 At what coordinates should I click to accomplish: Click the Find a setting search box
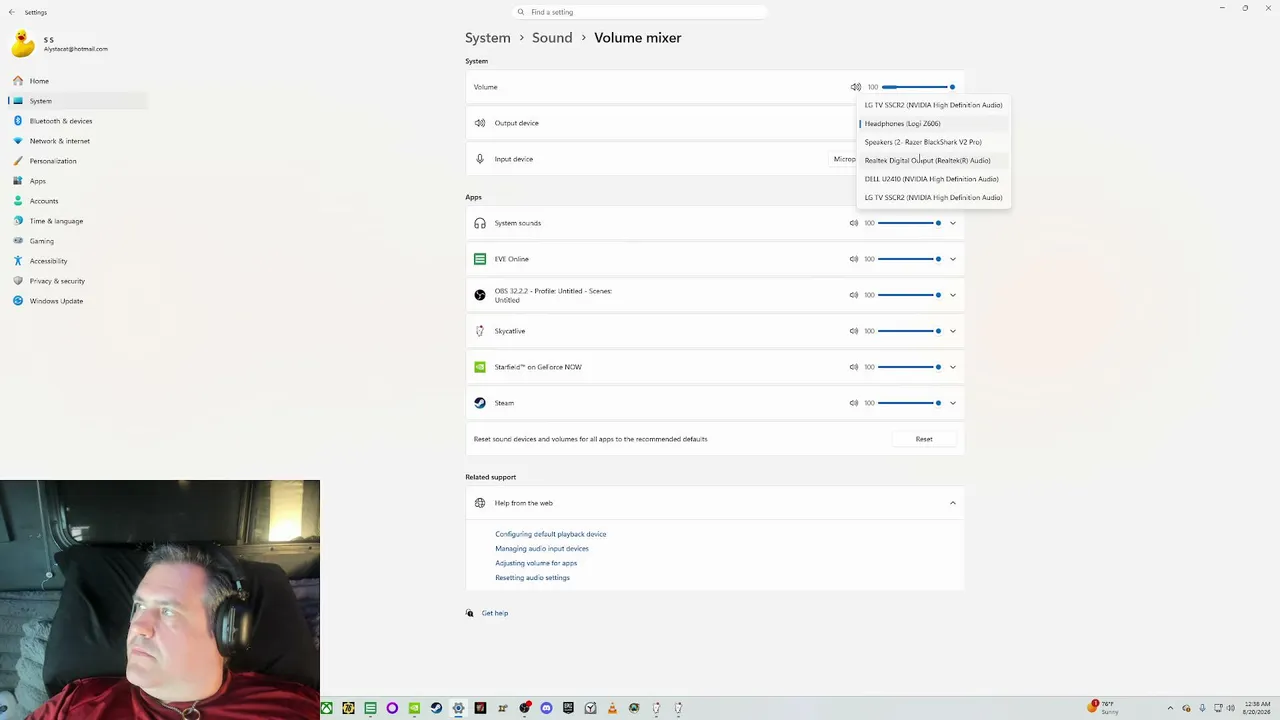coord(640,12)
